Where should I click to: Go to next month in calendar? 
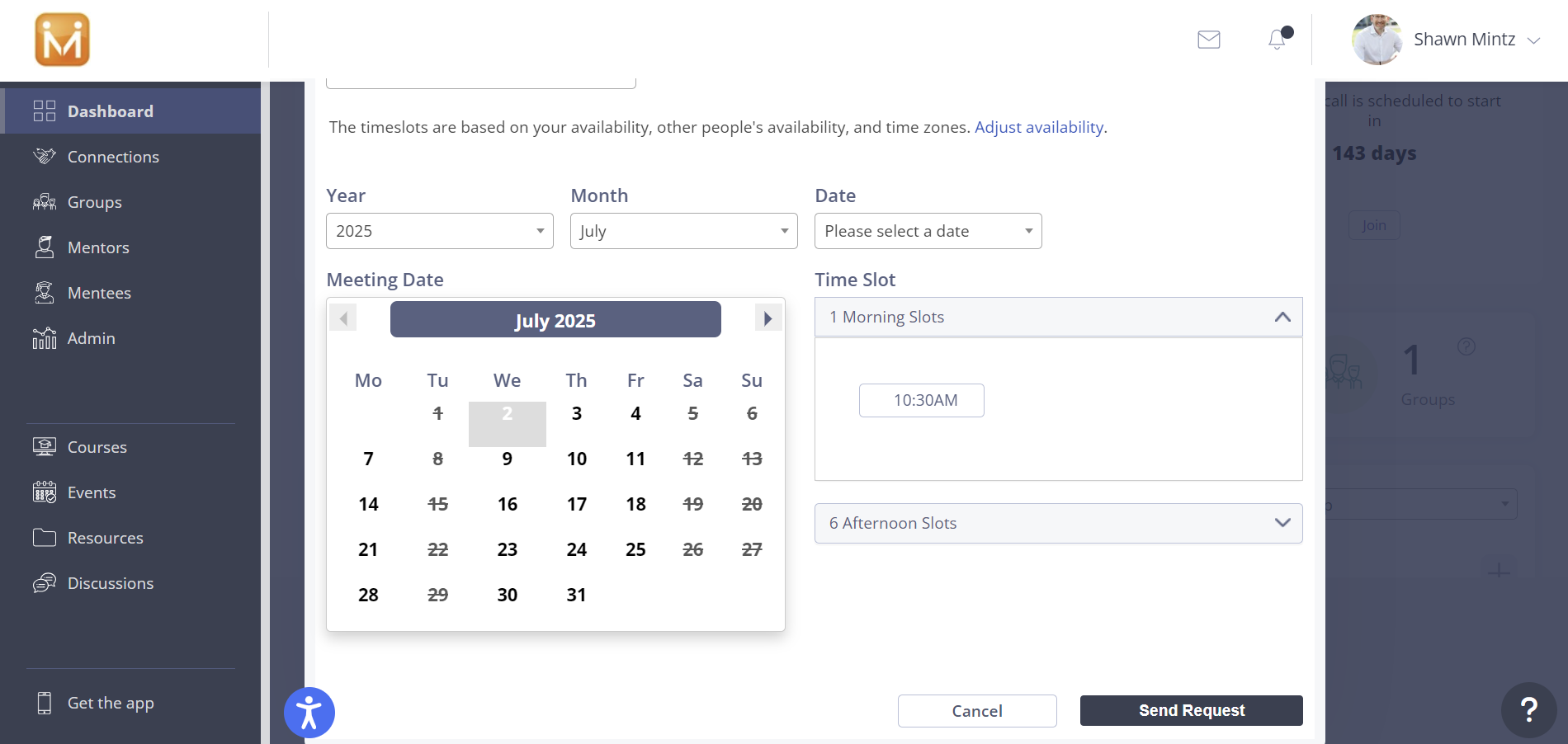coord(768,318)
